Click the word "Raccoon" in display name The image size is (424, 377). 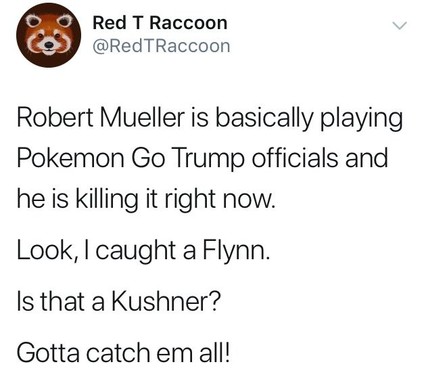(x=188, y=23)
